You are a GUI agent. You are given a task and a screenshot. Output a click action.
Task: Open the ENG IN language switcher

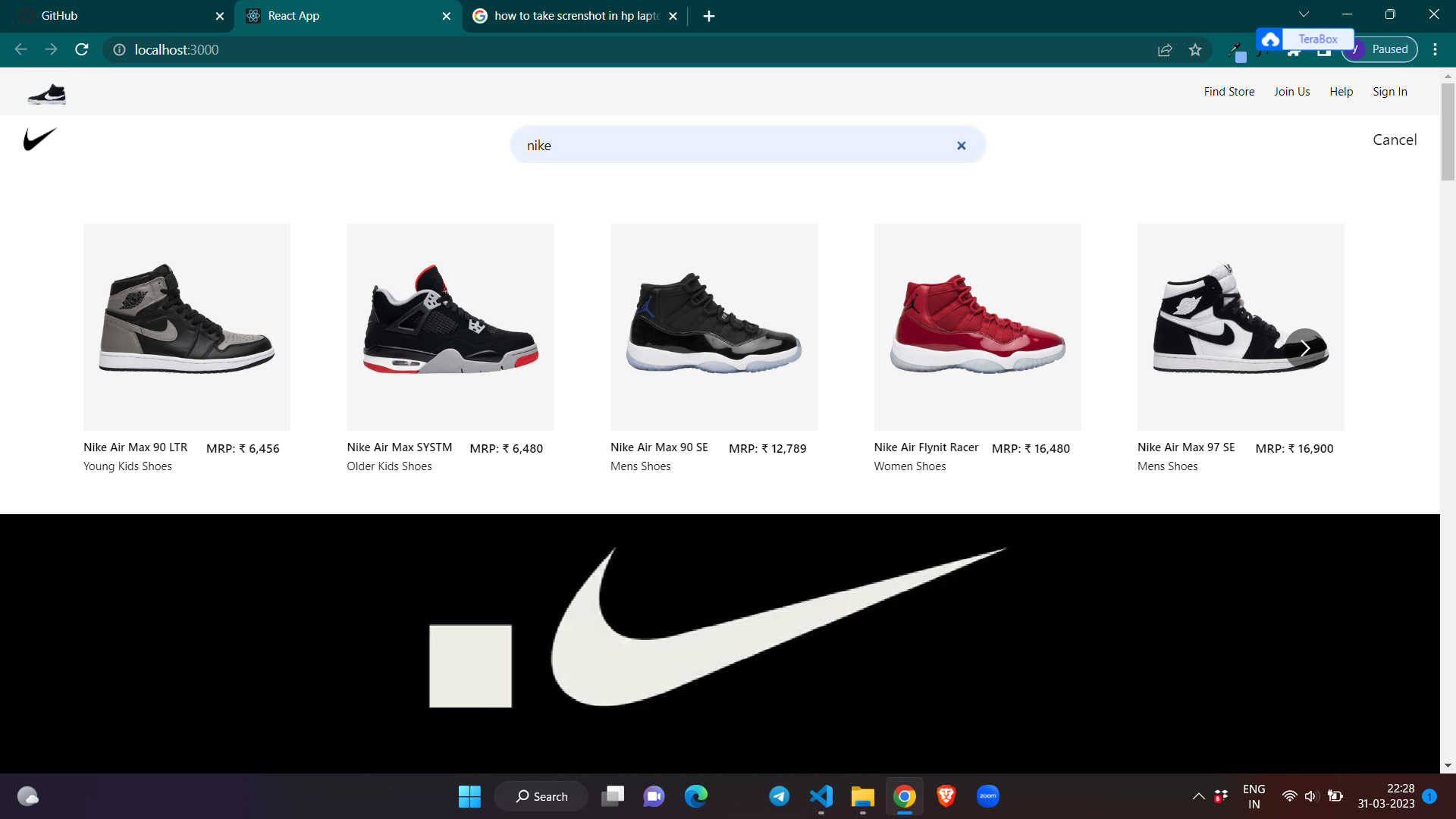click(1254, 796)
